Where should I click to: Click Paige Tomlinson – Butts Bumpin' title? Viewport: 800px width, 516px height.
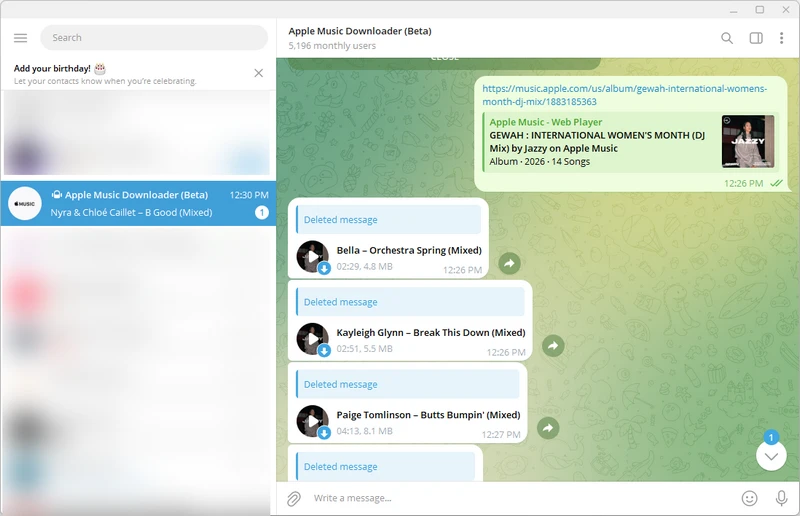click(x=428, y=415)
